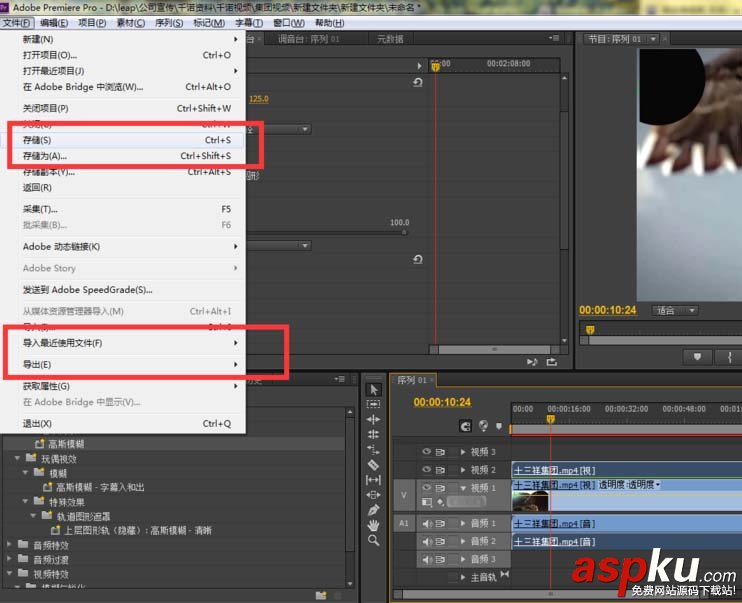Toggle eye visibility of 视频 2 track
The width and height of the screenshot is (742, 603).
coord(426,470)
